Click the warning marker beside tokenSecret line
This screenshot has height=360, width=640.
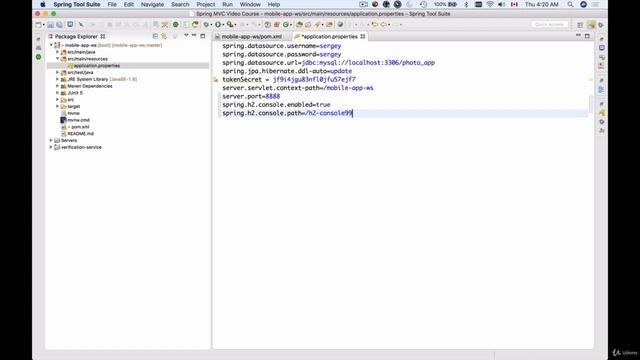click(x=216, y=80)
